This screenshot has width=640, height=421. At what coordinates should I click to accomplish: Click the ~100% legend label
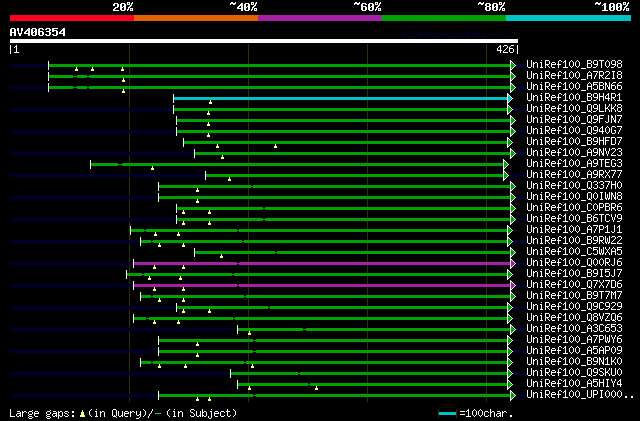611,7
